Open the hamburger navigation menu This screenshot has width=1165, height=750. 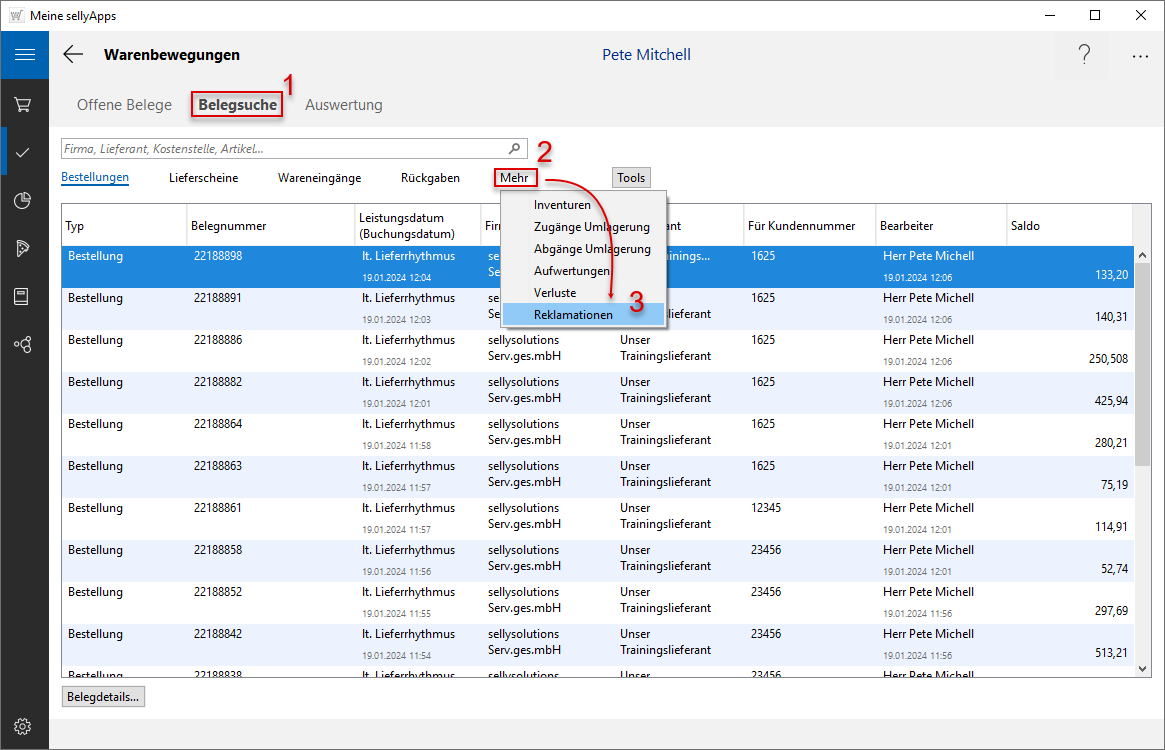click(24, 55)
